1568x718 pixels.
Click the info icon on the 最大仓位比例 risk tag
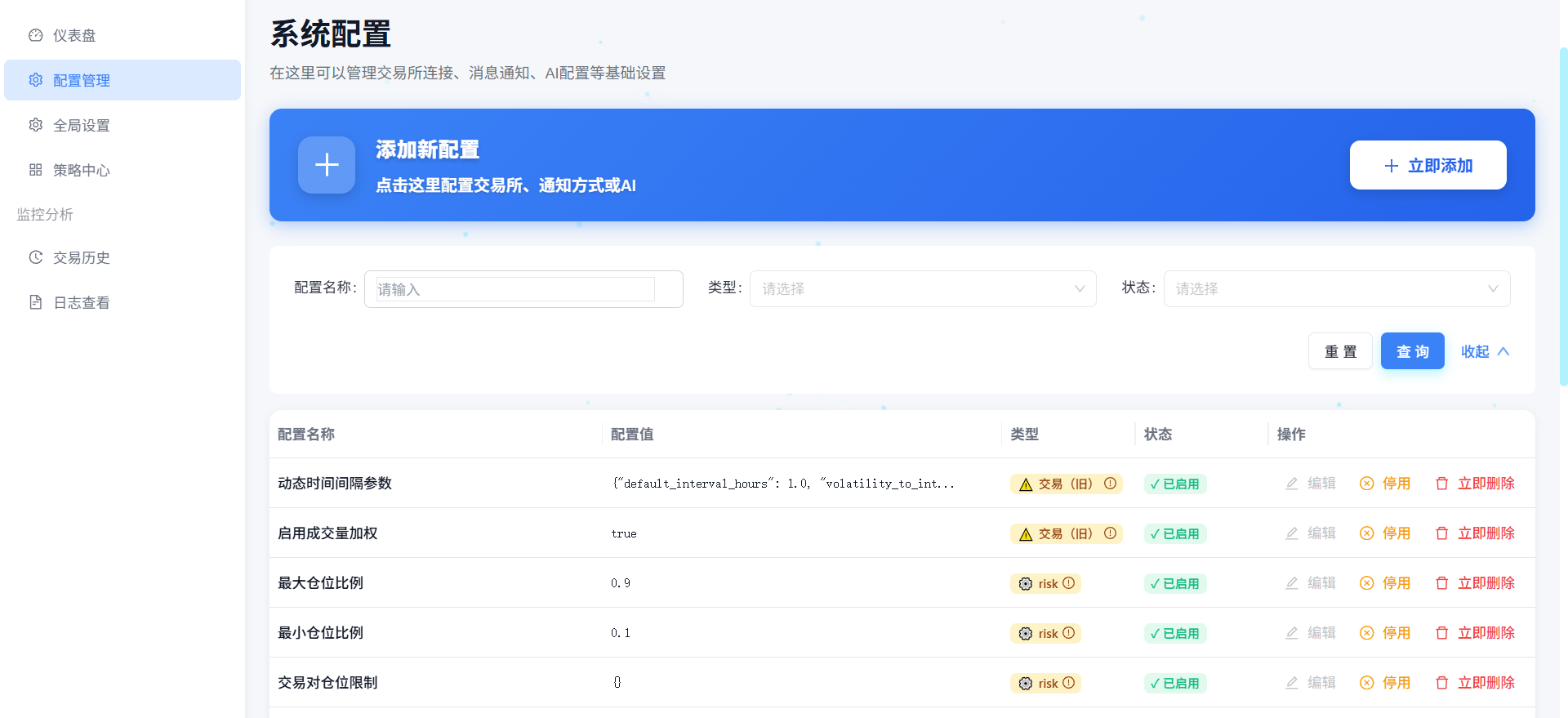tap(1068, 583)
